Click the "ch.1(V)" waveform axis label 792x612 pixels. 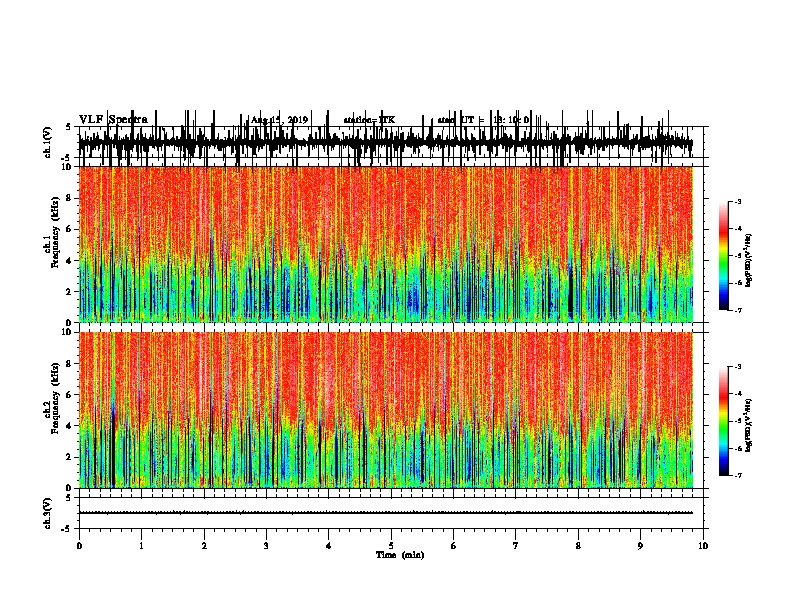48,142
